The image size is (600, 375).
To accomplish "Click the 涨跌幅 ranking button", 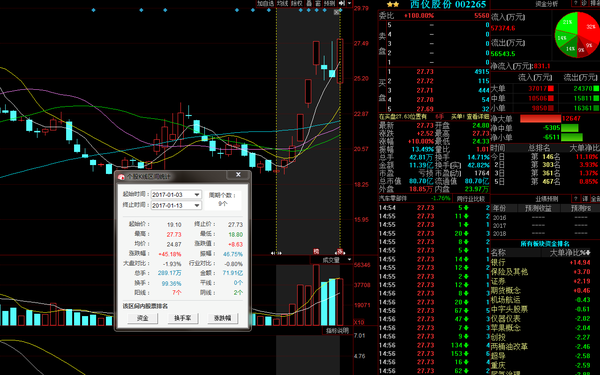I will 222,318.
